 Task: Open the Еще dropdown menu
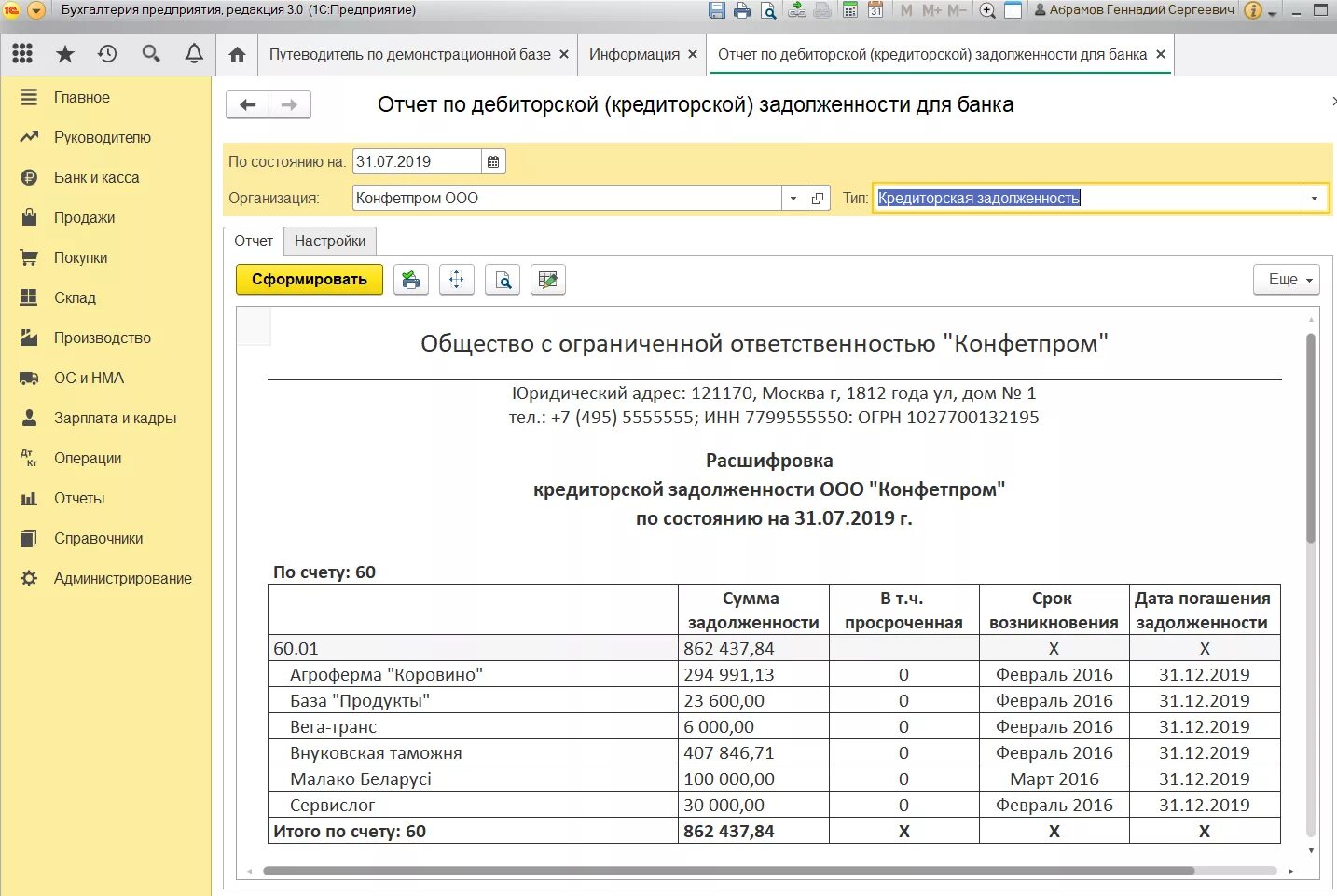click(1287, 280)
